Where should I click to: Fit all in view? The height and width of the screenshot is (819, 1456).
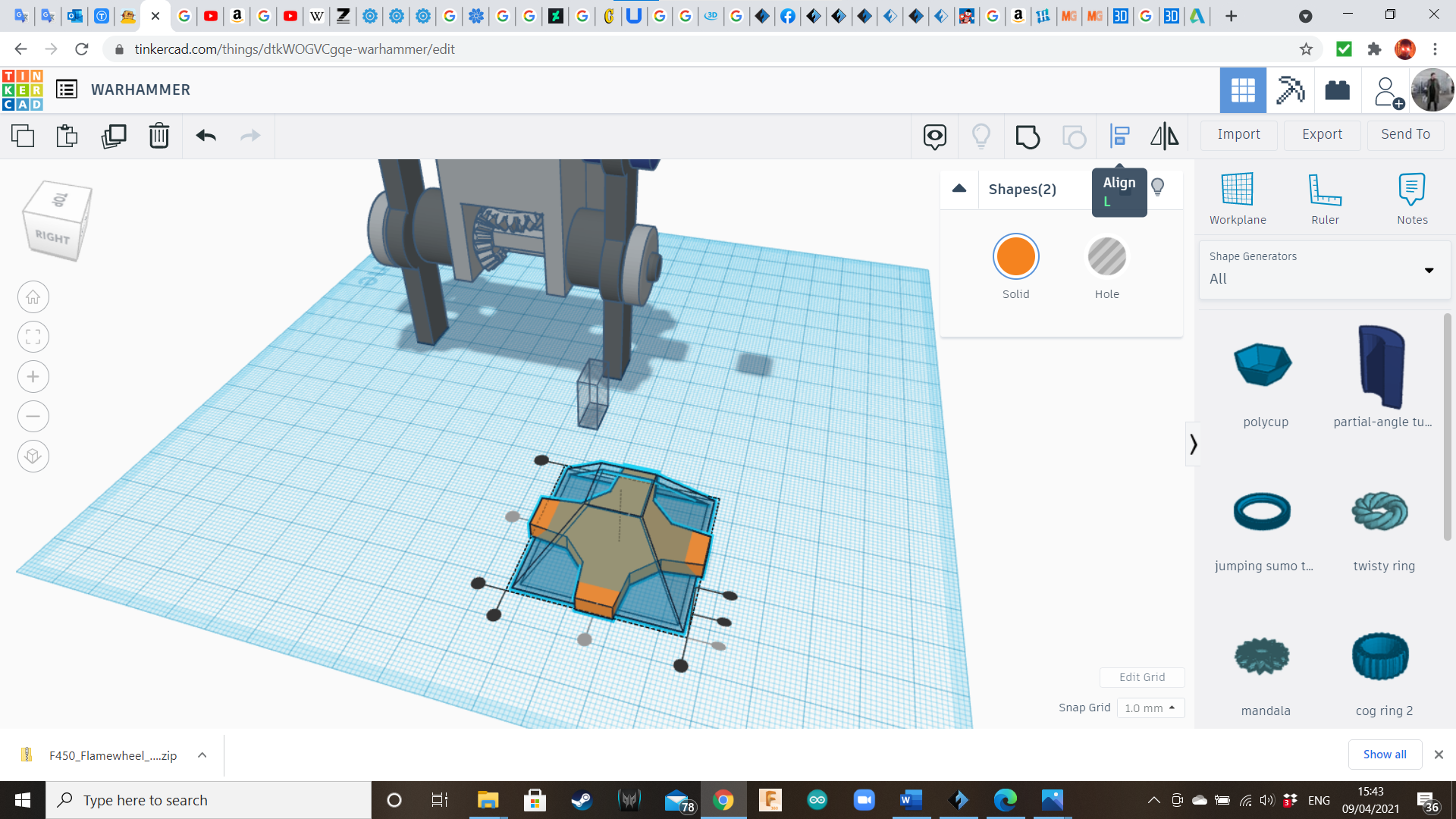[x=33, y=337]
